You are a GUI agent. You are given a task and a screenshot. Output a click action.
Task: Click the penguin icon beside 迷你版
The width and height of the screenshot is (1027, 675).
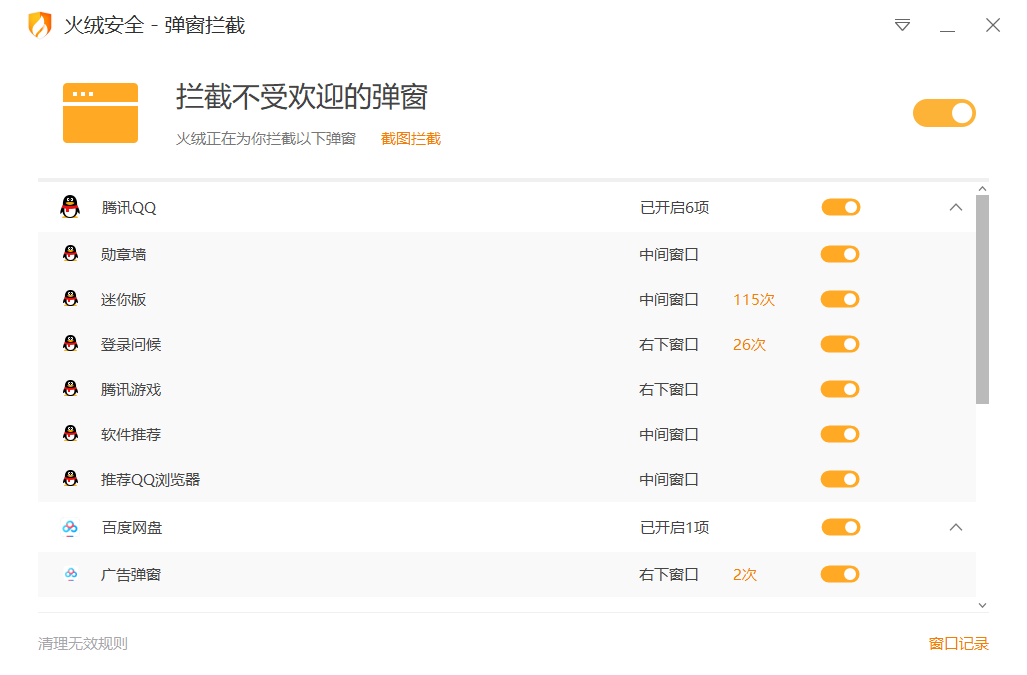(71, 299)
